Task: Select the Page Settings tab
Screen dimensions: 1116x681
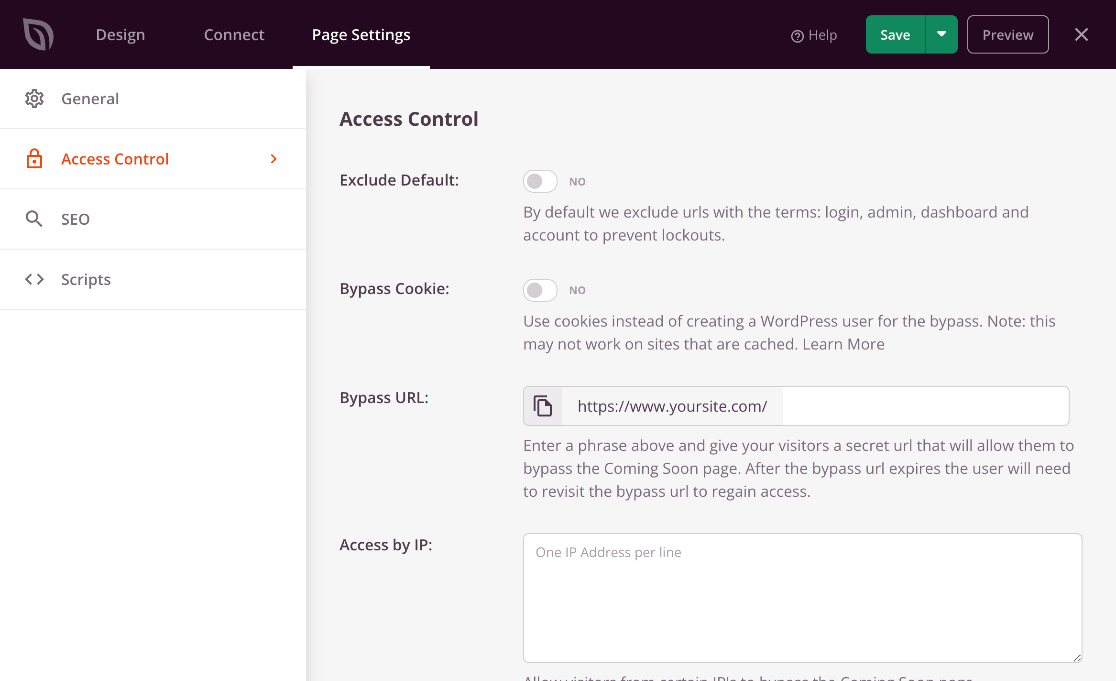Action: point(361,34)
